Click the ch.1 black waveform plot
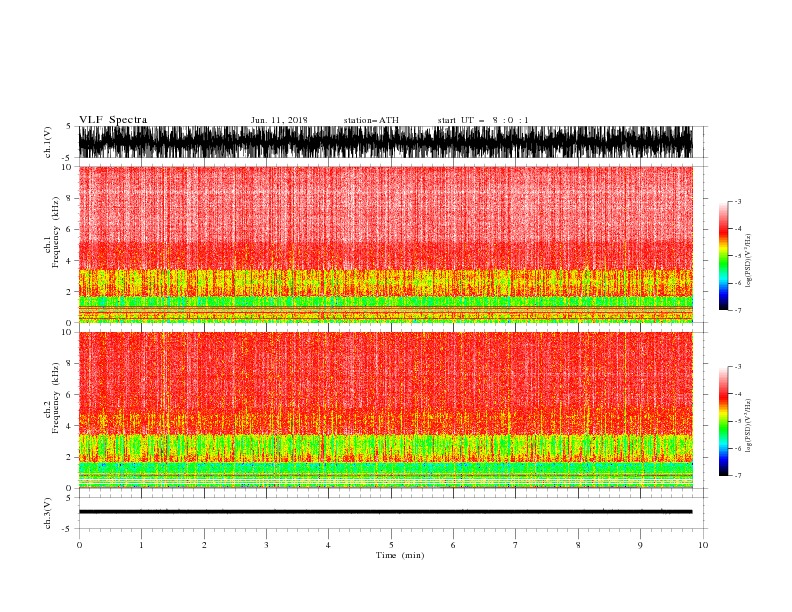Image resolution: width=792 pixels, height=612 pixels. (x=386, y=142)
